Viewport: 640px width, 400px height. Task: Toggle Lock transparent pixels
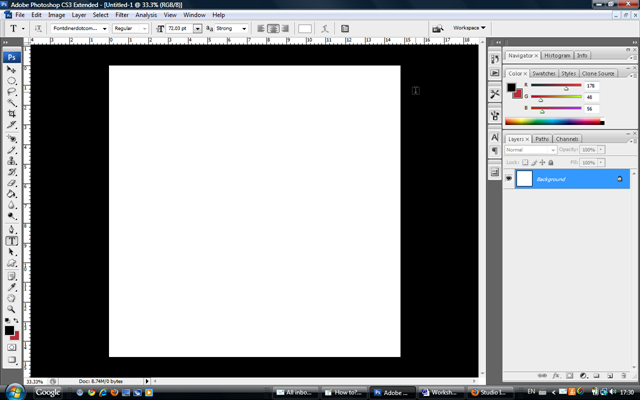point(525,162)
